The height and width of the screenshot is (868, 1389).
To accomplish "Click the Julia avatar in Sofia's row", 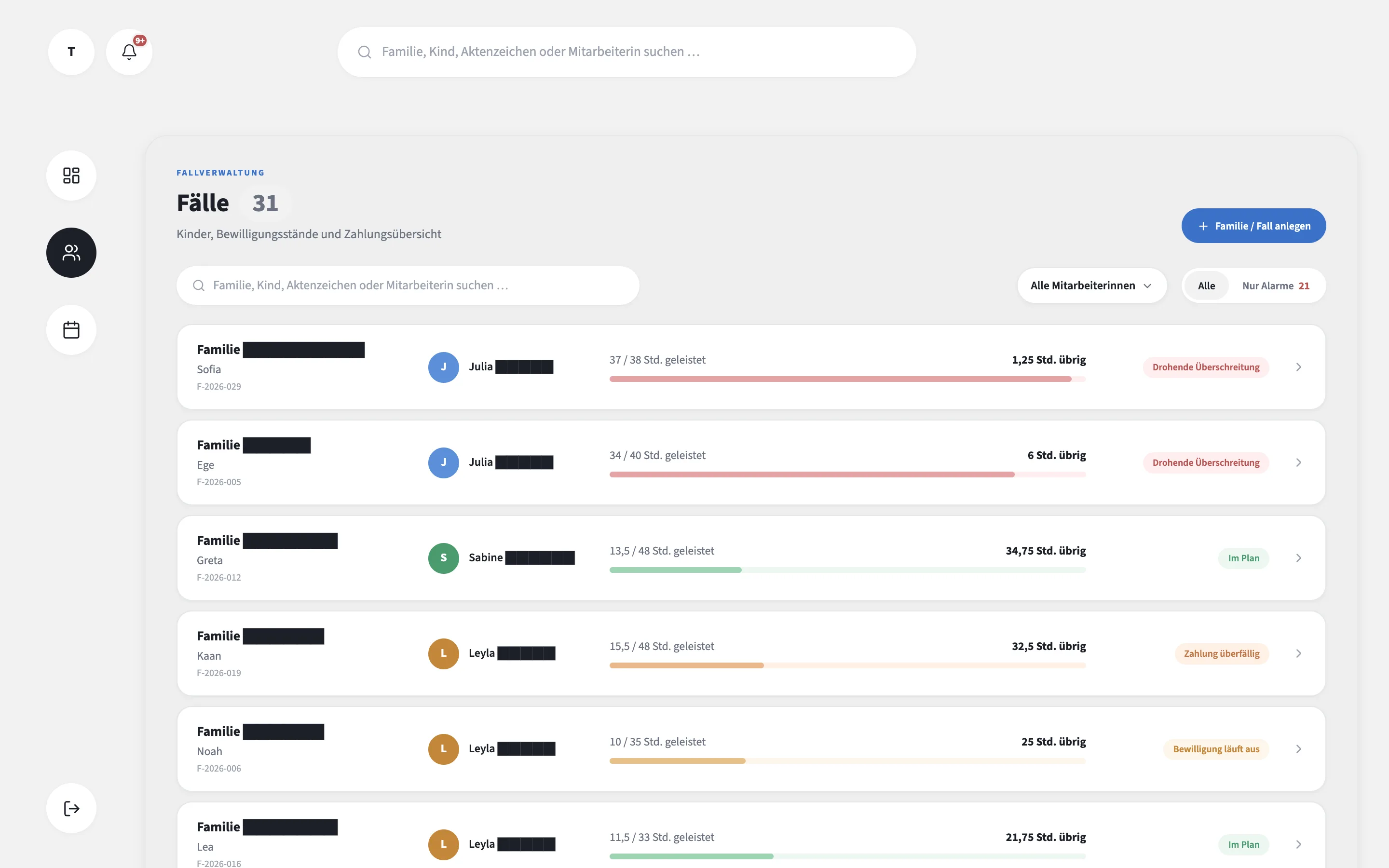I will (x=444, y=367).
